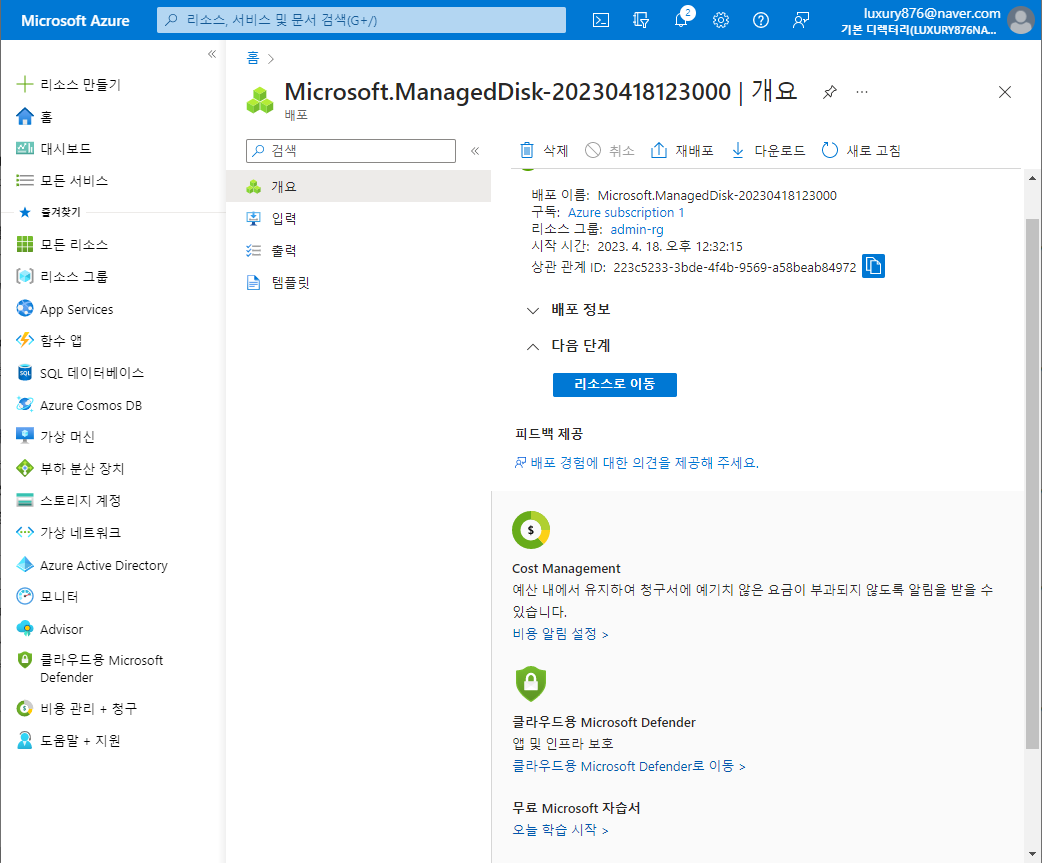Image resolution: width=1042 pixels, height=863 pixels.
Task: Open 모든 리소스 in the sidebar
Action: pos(62,244)
